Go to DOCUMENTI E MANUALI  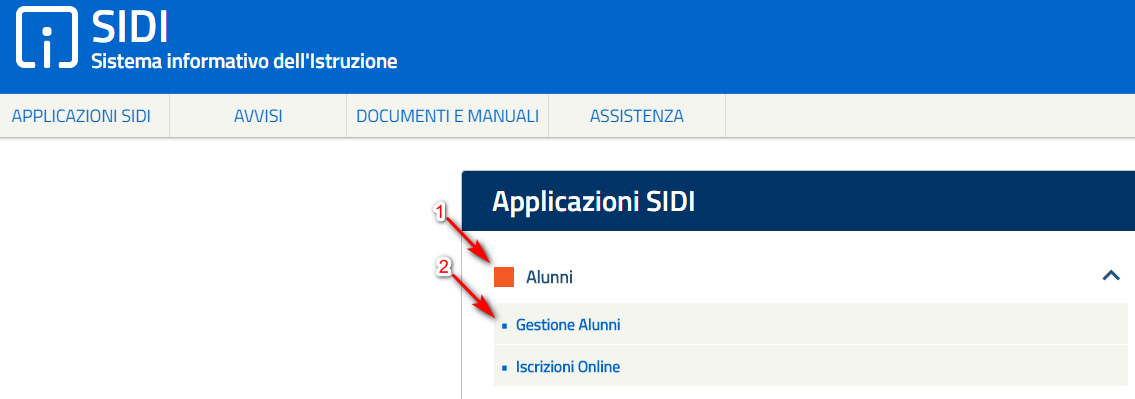pyautogui.click(x=447, y=116)
